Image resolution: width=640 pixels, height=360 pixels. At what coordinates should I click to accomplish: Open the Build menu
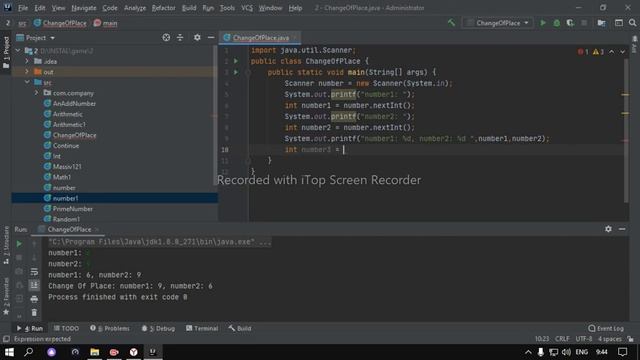click(189, 8)
